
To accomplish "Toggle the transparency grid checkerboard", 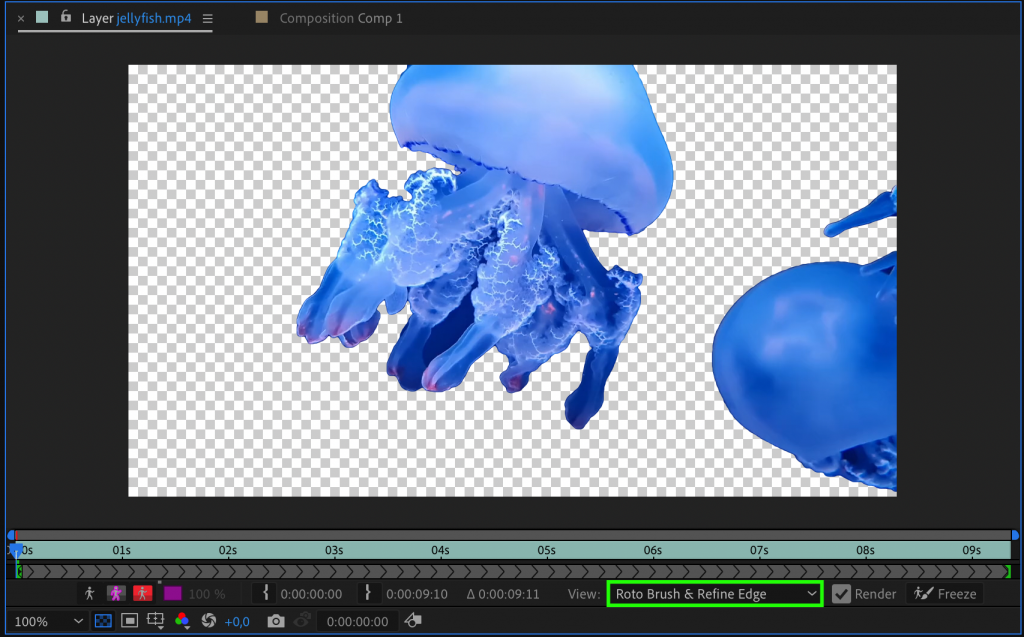I will pos(102,620).
